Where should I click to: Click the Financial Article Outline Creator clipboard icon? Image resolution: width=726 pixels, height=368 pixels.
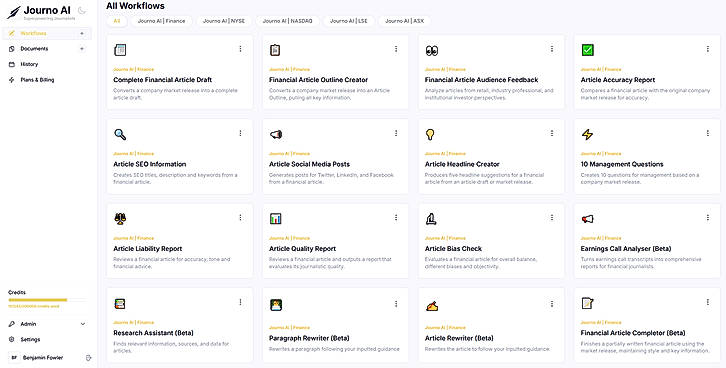275,50
